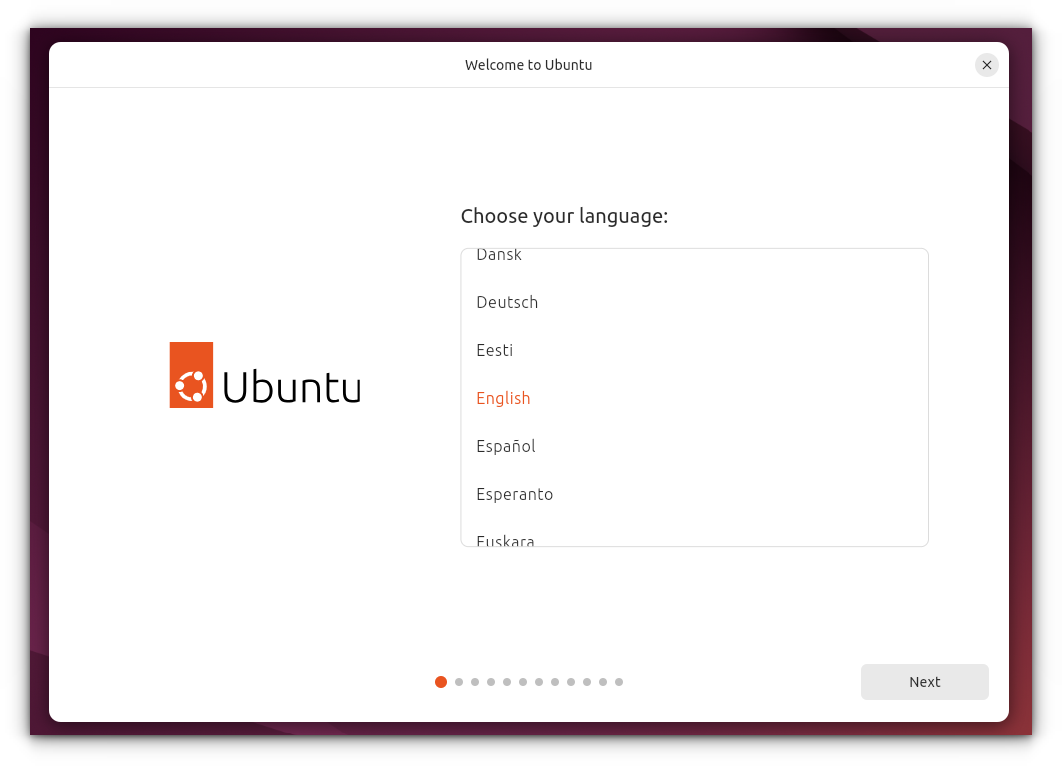Click the Welcome to Ubuntu title bar
The width and height of the screenshot is (1062, 767).
pos(528,64)
